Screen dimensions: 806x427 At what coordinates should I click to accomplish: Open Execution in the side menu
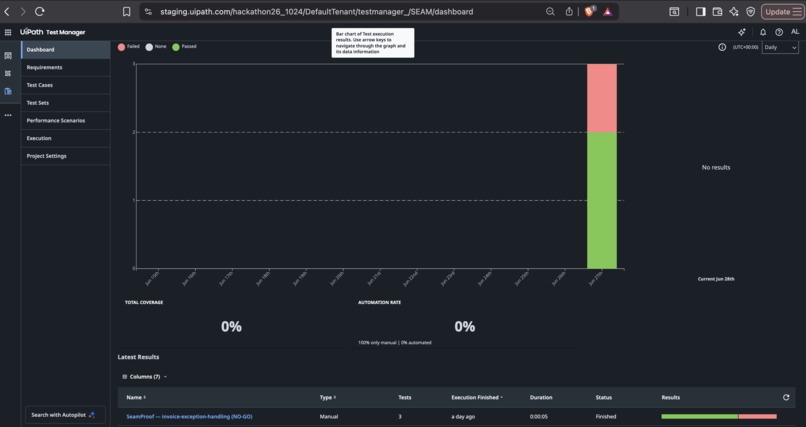click(x=65, y=138)
